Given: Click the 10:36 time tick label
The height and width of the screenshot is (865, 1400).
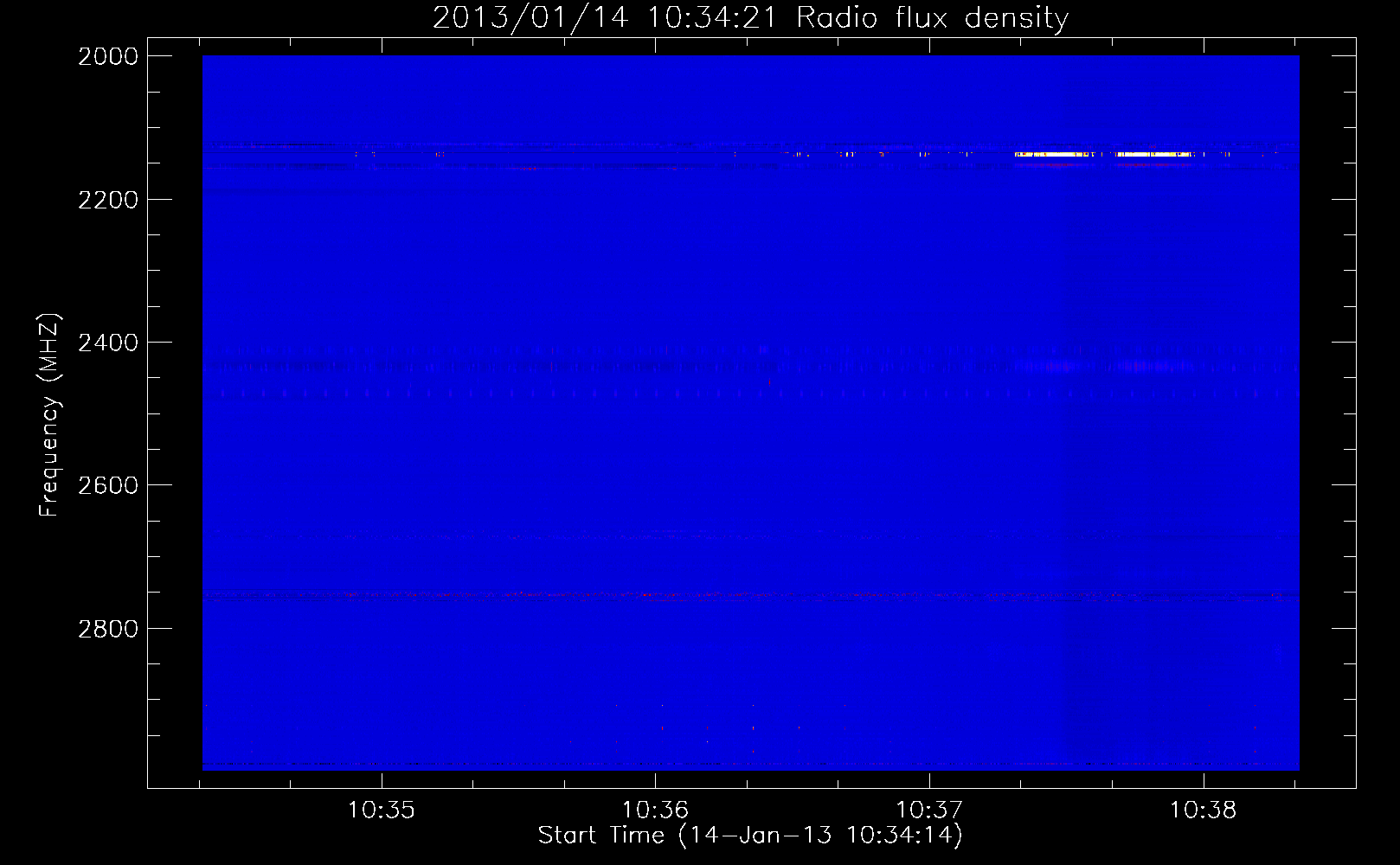Looking at the screenshot, I should [x=655, y=811].
